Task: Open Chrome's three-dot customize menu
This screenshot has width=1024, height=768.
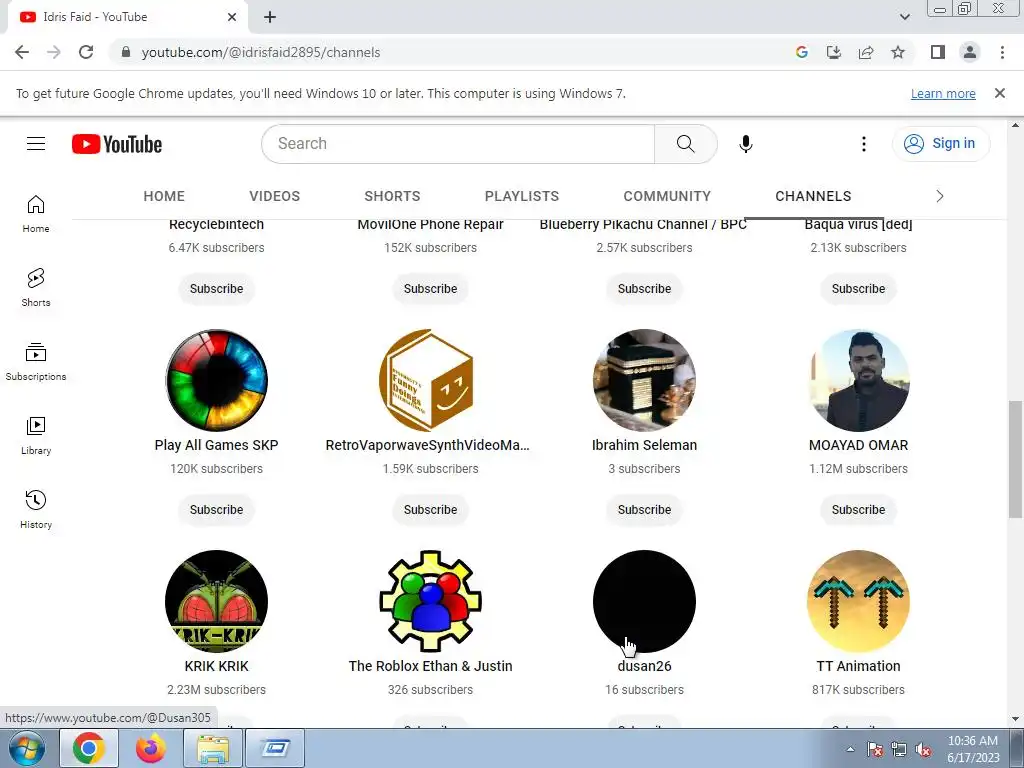Action: pos(1002,52)
